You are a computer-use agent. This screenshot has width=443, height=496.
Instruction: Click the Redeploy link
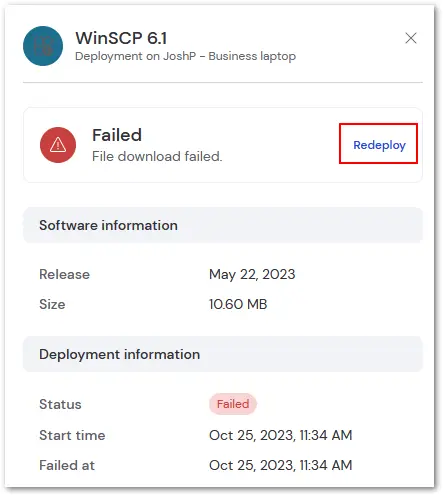[379, 145]
